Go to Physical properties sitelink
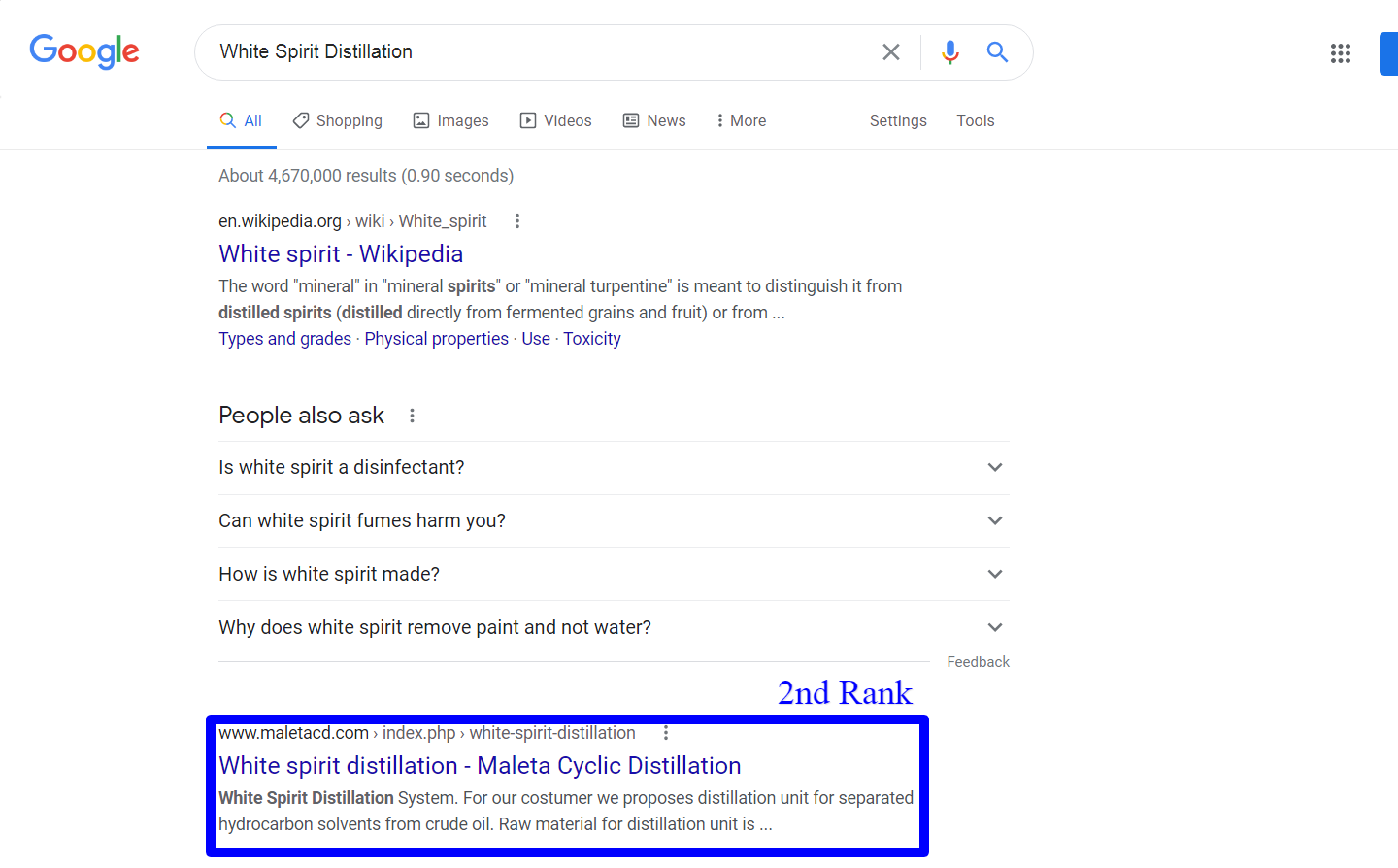The width and height of the screenshot is (1398, 868). (x=437, y=339)
